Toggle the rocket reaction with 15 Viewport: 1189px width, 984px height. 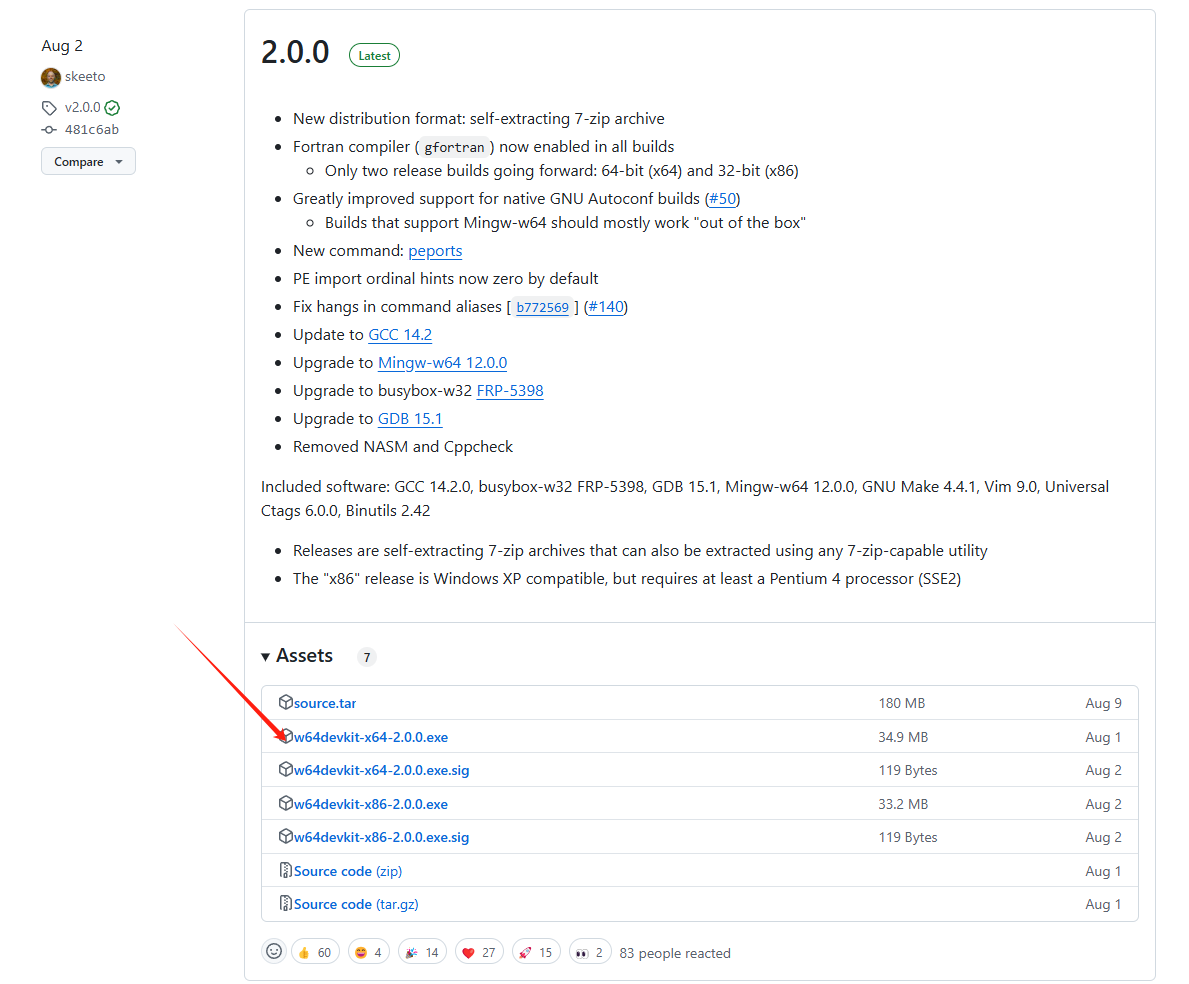coord(536,952)
